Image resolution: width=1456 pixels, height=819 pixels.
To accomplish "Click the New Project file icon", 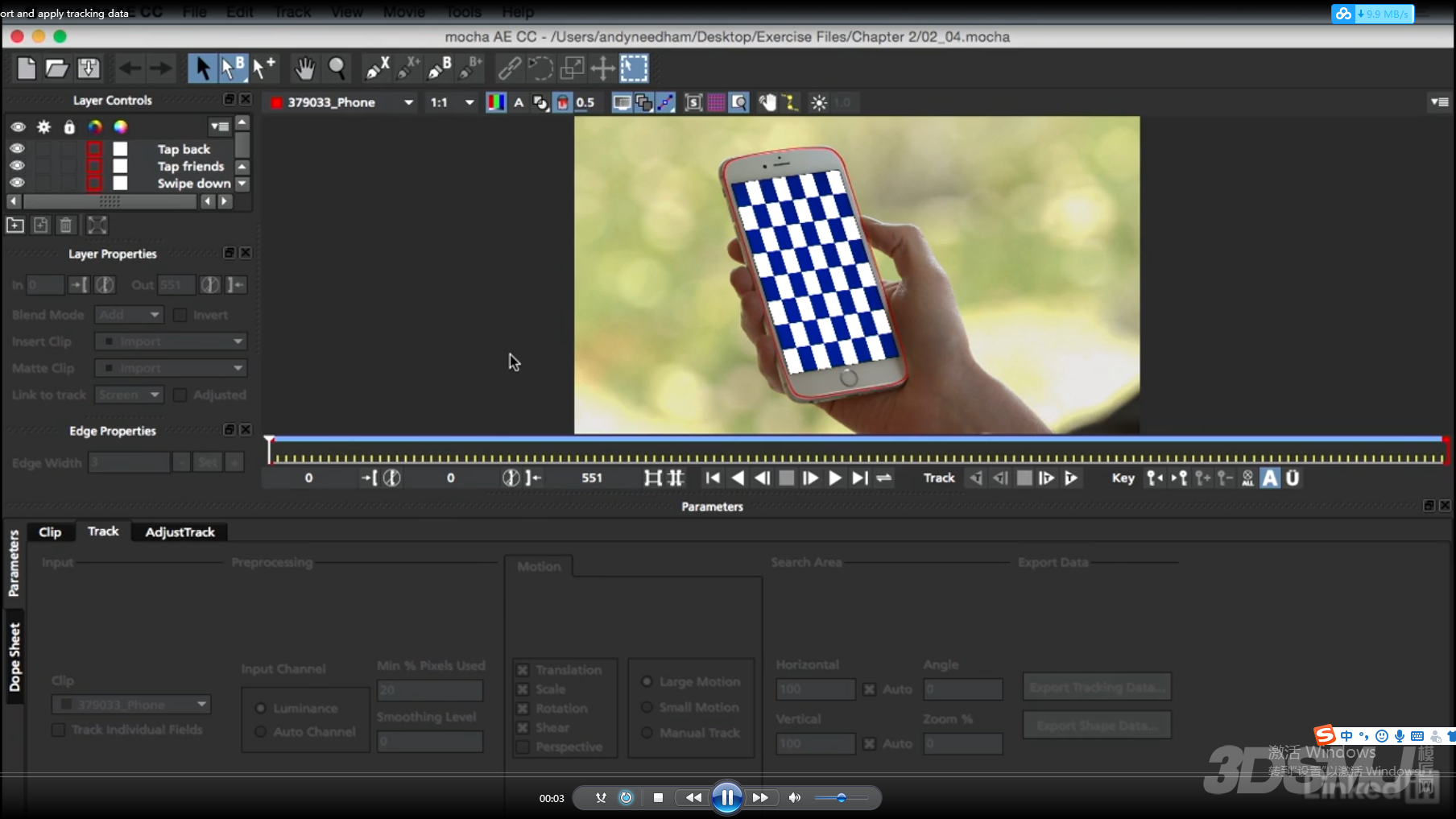I will [x=27, y=68].
